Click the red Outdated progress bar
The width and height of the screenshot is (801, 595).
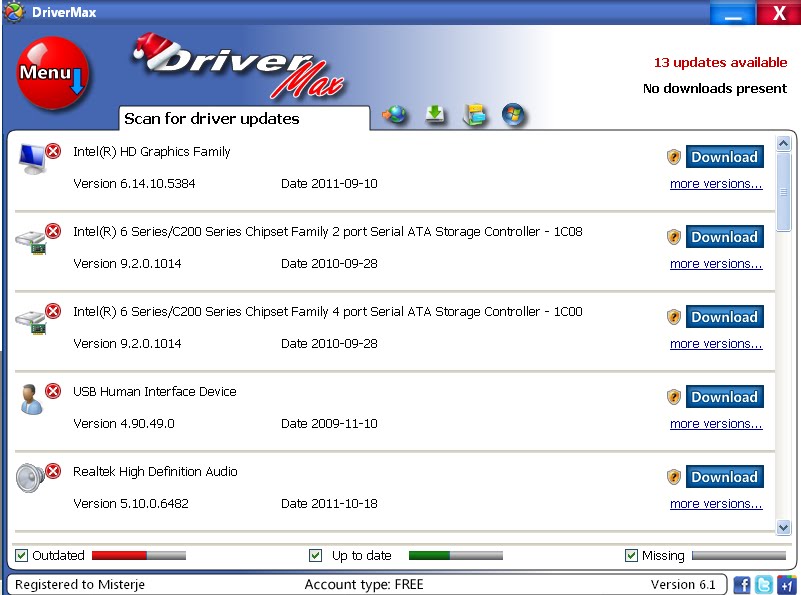139,555
